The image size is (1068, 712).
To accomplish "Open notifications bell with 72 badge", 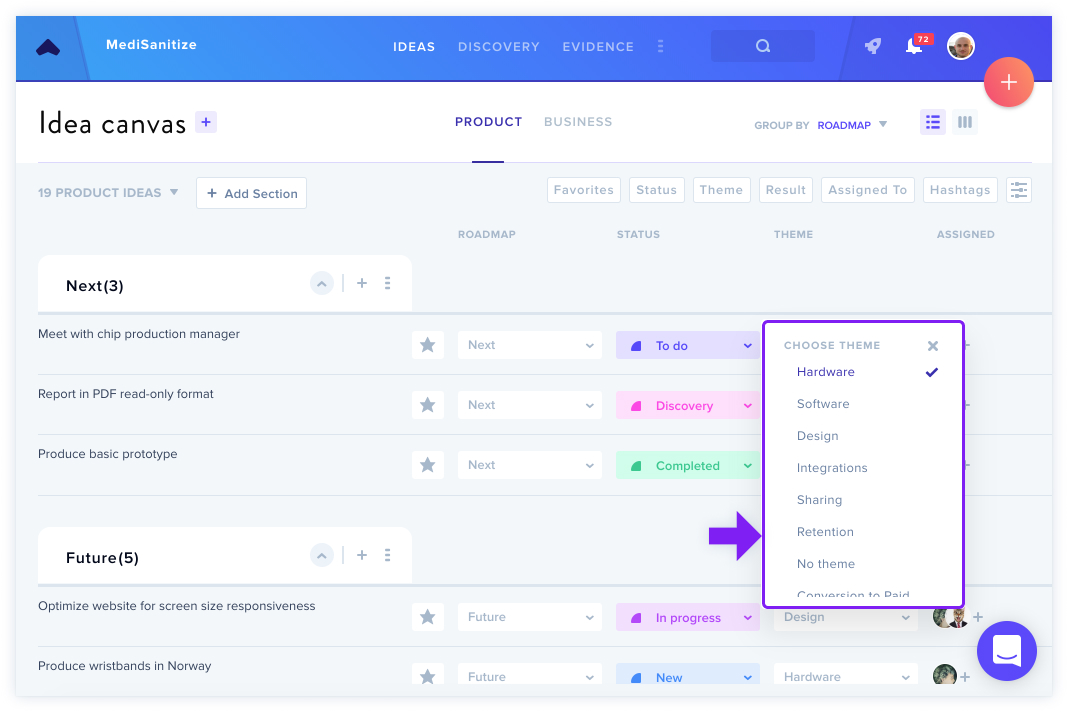I will (x=915, y=45).
